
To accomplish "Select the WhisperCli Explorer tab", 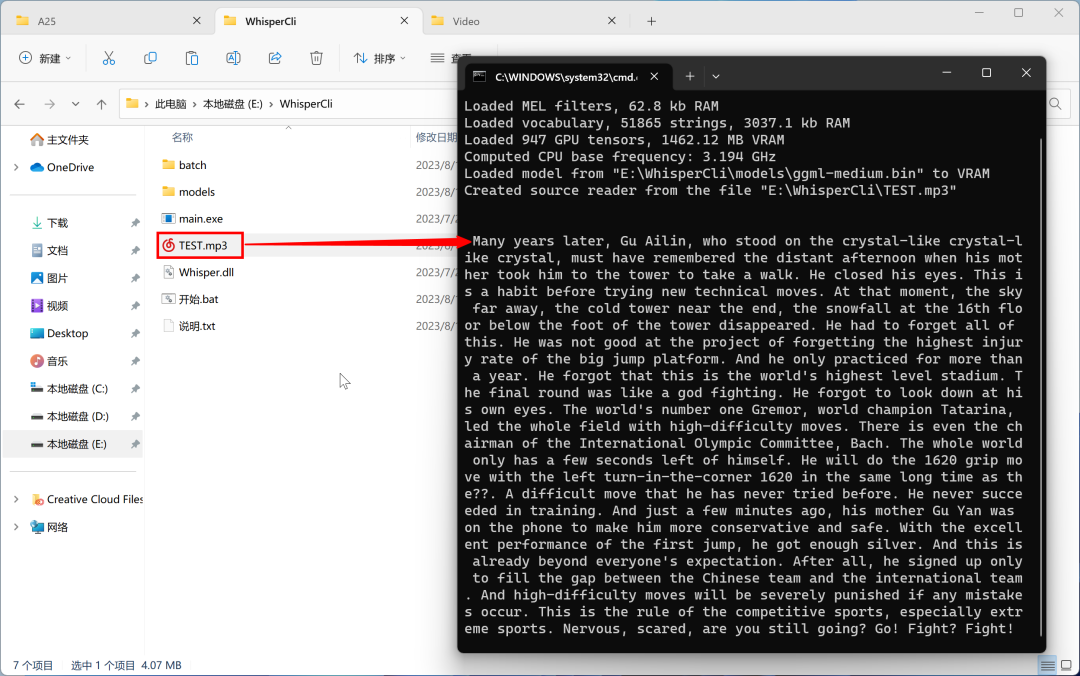I will [x=318, y=21].
